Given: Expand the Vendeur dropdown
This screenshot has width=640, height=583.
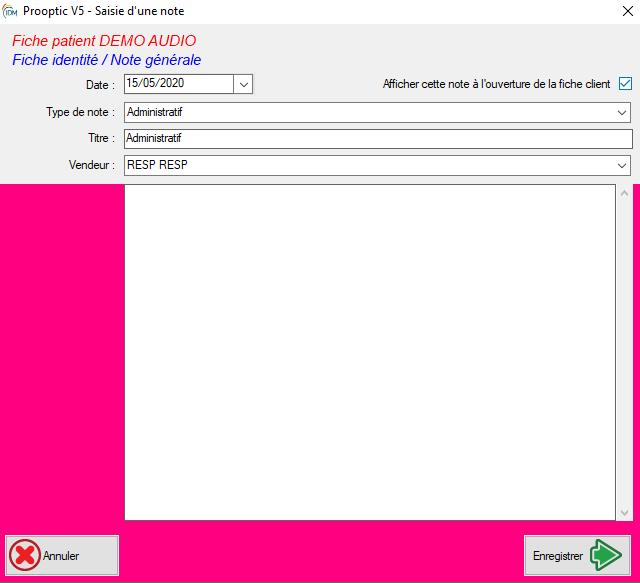Looking at the screenshot, I should coord(622,165).
